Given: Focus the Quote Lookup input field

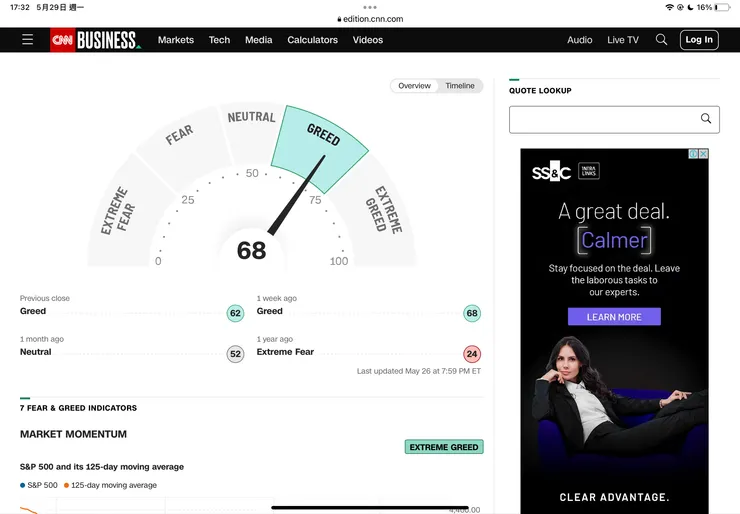Looking at the screenshot, I should 600,119.
